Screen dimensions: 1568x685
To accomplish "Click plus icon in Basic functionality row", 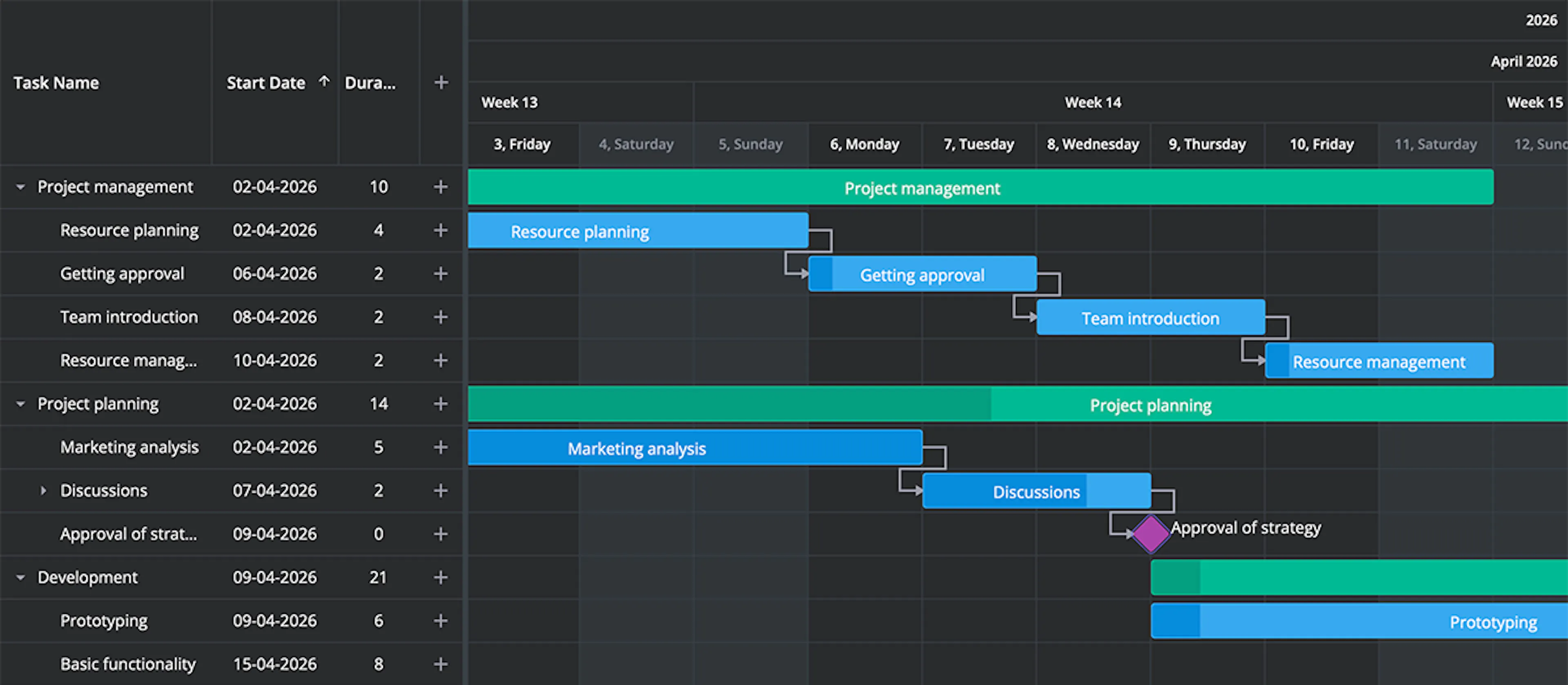I will pyautogui.click(x=441, y=664).
